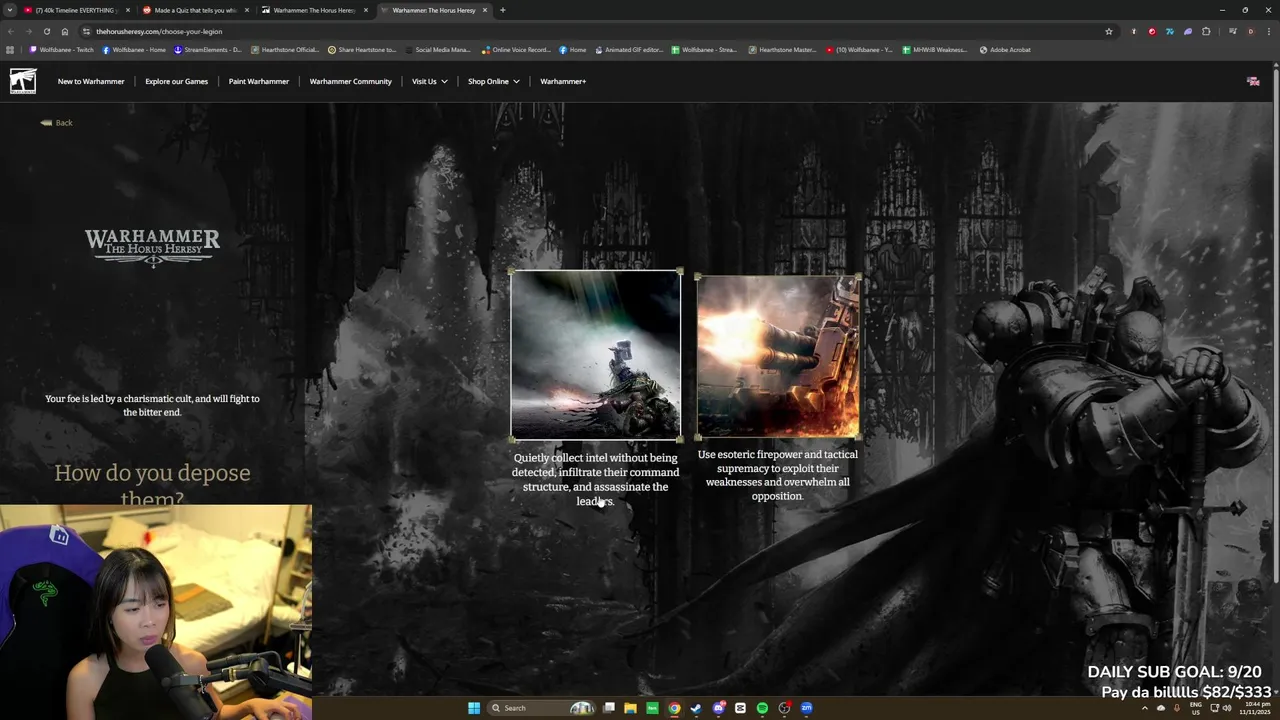
Task: Click the browser home icon
Action: [65, 31]
